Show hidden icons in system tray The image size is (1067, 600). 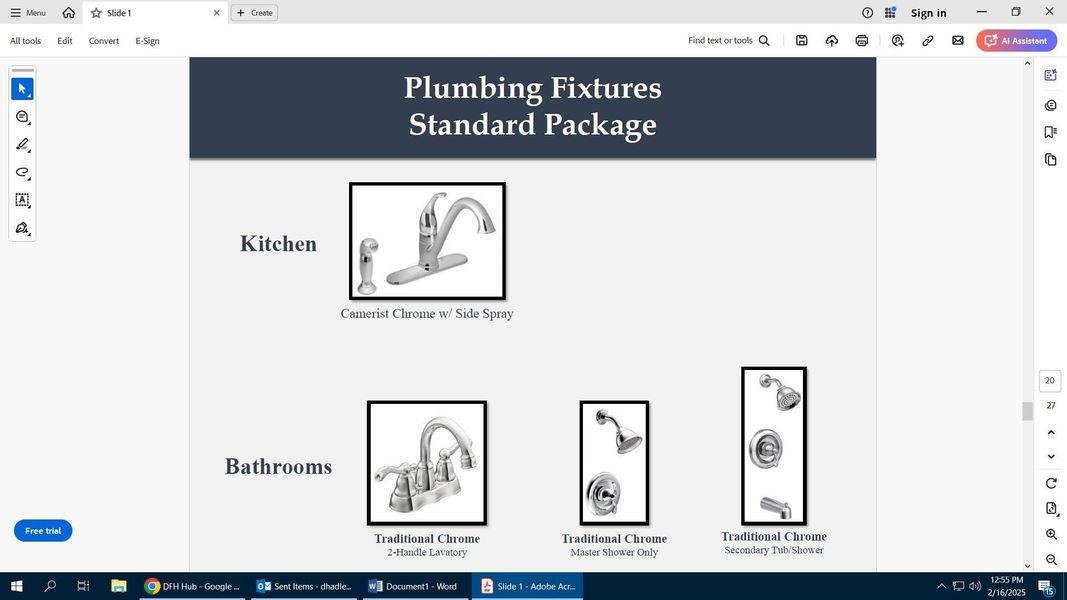pyautogui.click(x=941, y=586)
